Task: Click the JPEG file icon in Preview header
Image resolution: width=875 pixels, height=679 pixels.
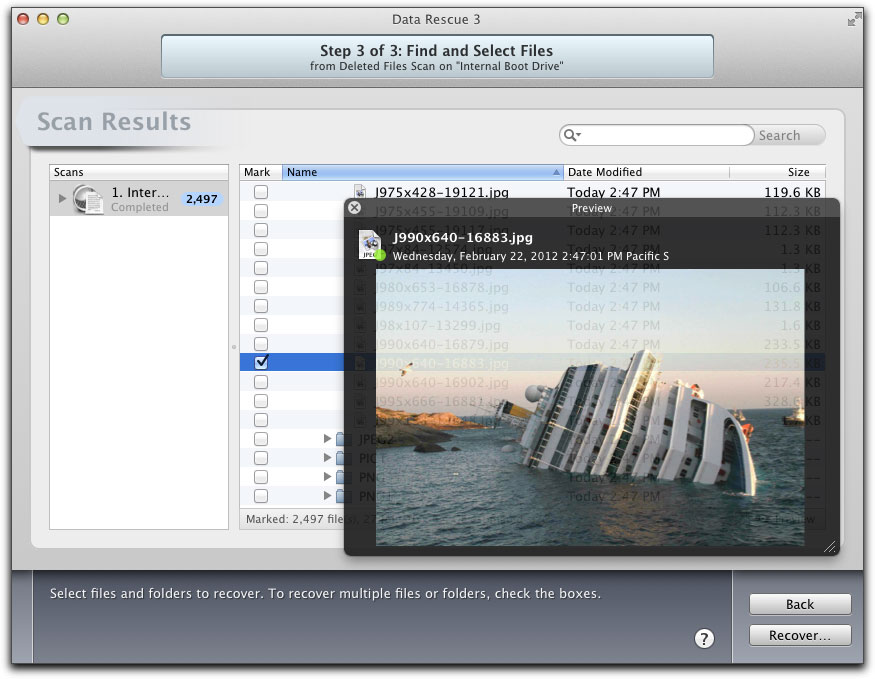Action: point(371,244)
